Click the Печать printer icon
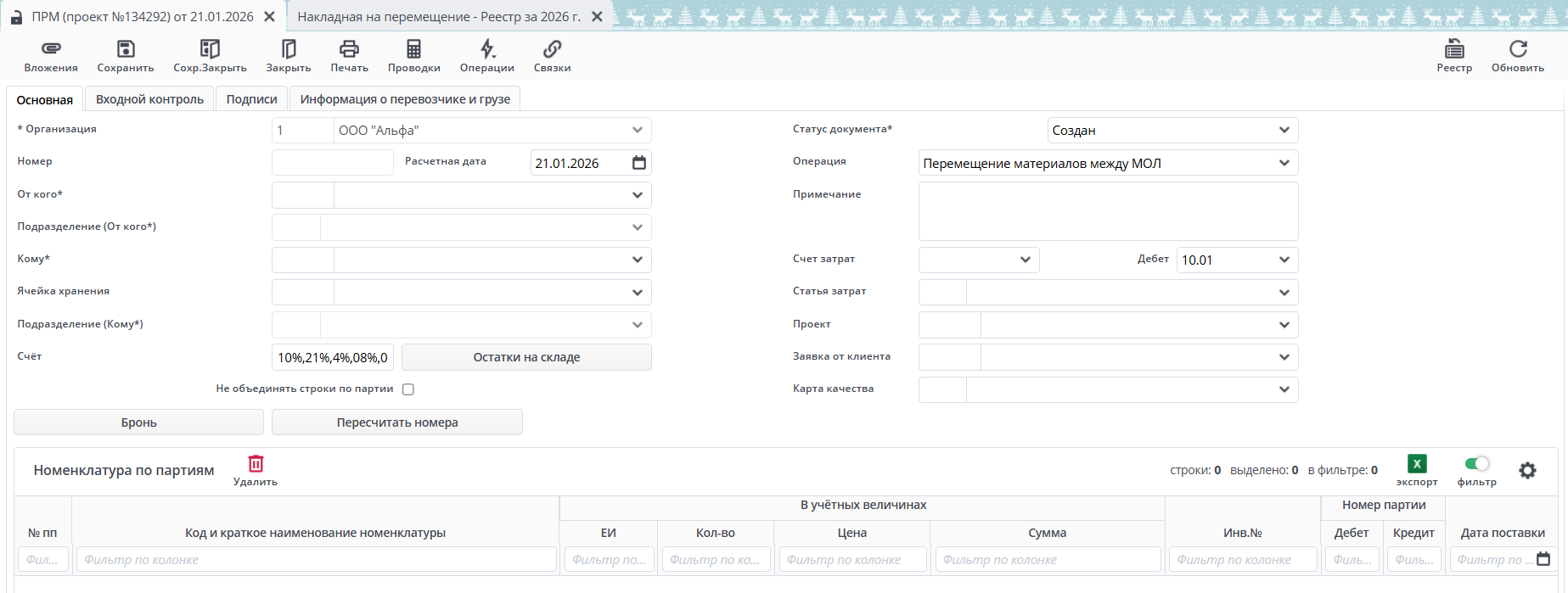Screen dimensions: 1568x593 click(x=349, y=49)
